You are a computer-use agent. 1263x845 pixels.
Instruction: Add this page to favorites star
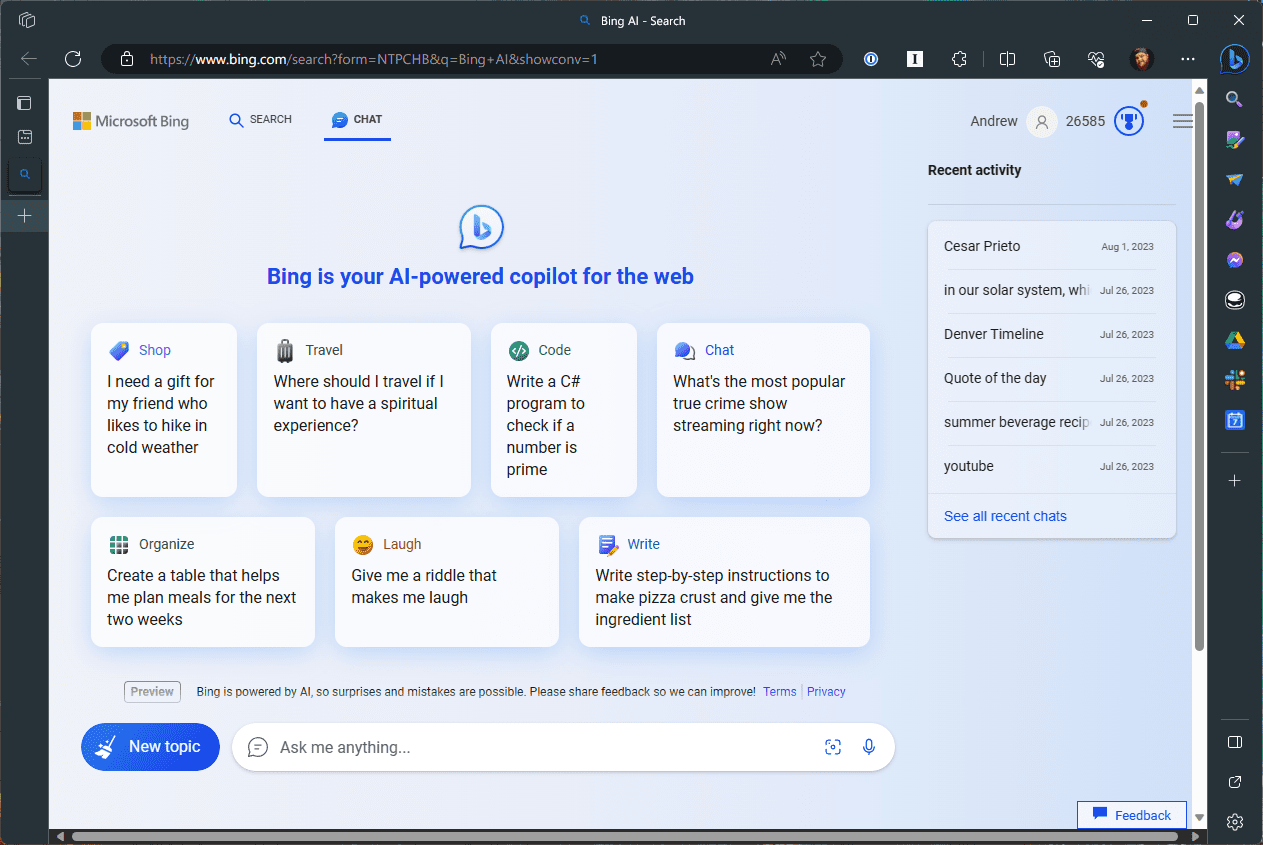coord(818,59)
